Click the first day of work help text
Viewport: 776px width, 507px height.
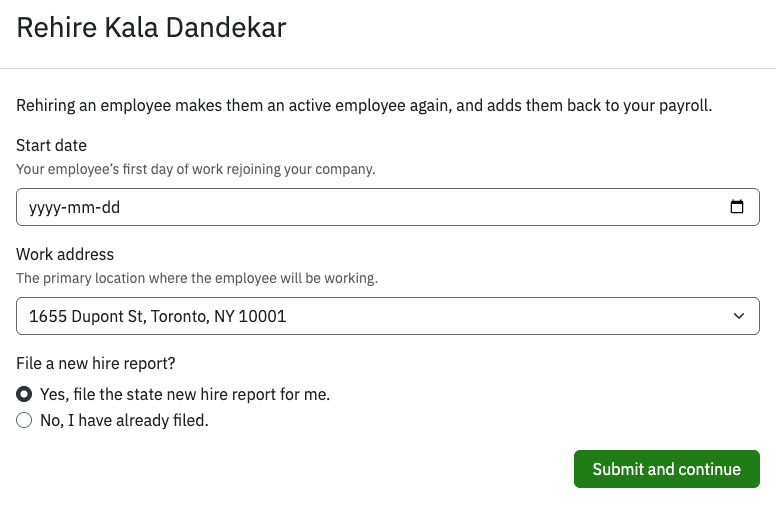tap(196, 170)
